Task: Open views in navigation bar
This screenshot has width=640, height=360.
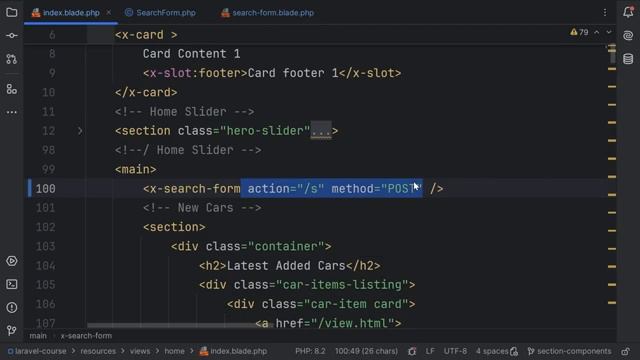Action: tap(140, 351)
